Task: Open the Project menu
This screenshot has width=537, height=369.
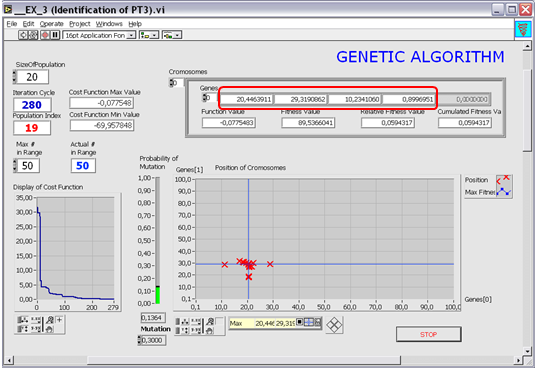Action: (79, 24)
